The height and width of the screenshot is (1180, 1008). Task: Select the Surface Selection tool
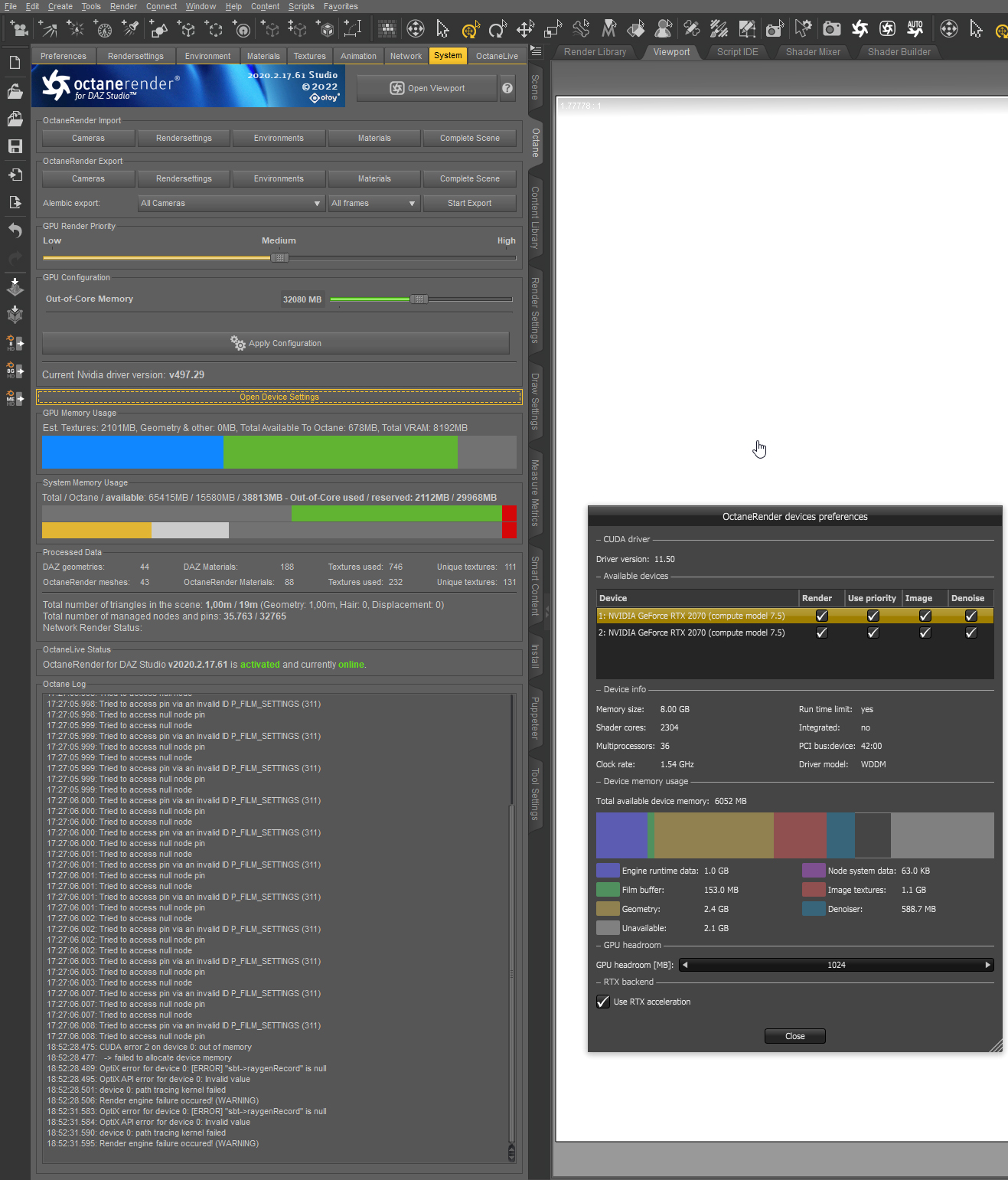[x=636, y=29]
